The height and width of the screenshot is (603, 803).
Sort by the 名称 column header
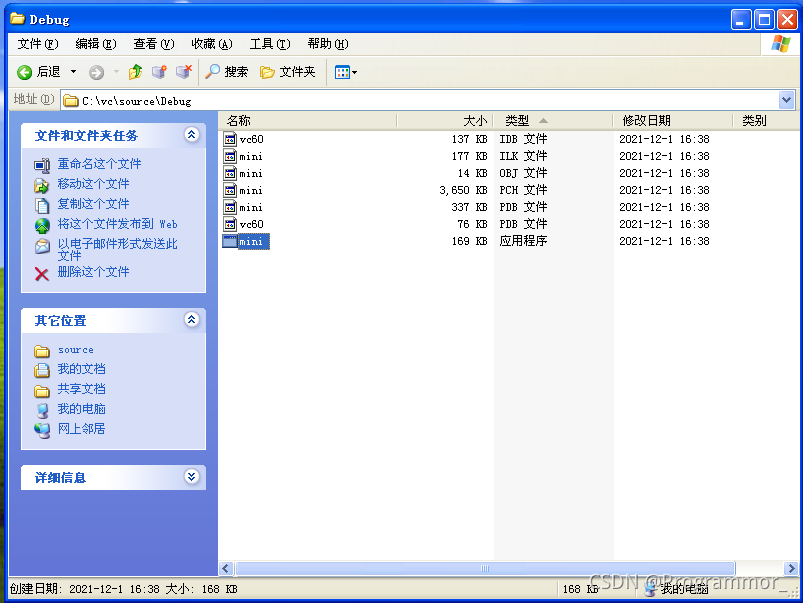pos(307,121)
